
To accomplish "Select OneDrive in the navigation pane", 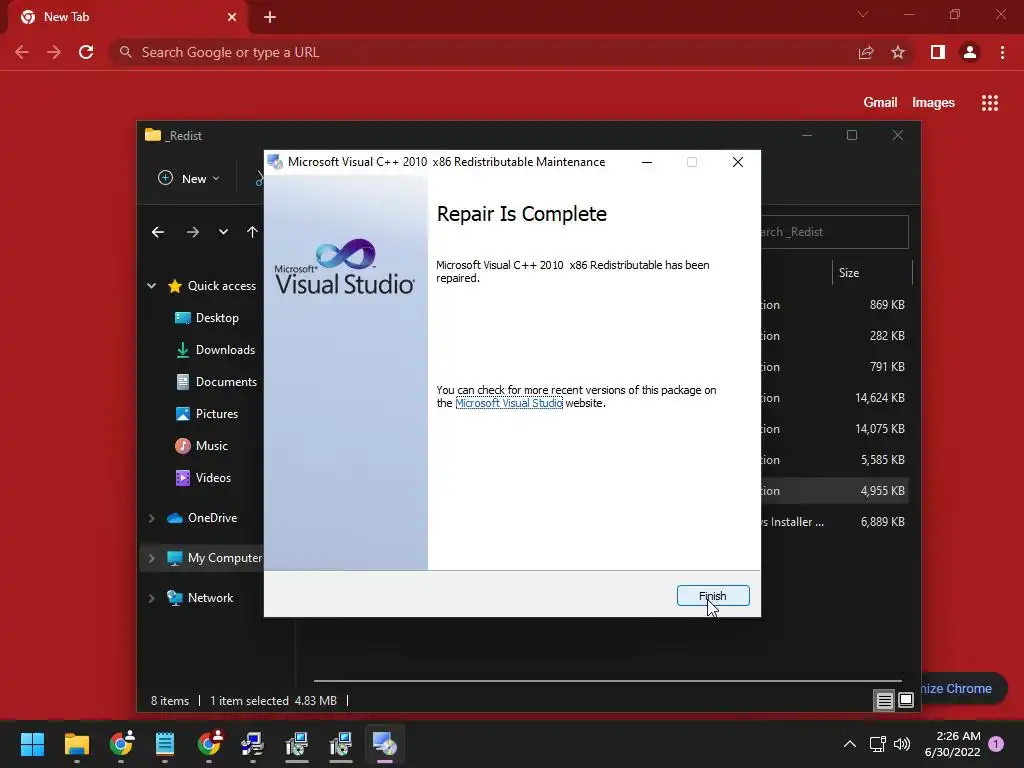I will pos(202,518).
